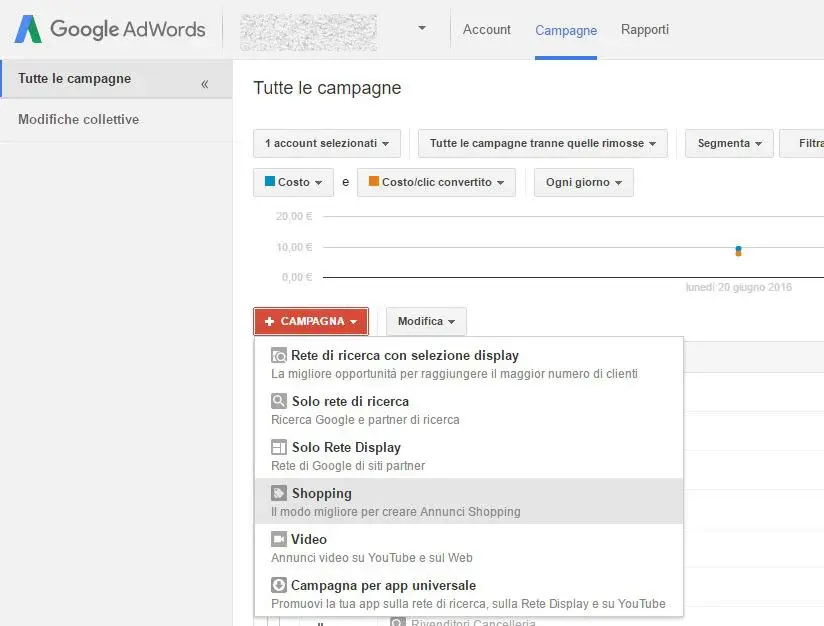
Task: Click the 10,00 € axis label
Action: coord(294,247)
